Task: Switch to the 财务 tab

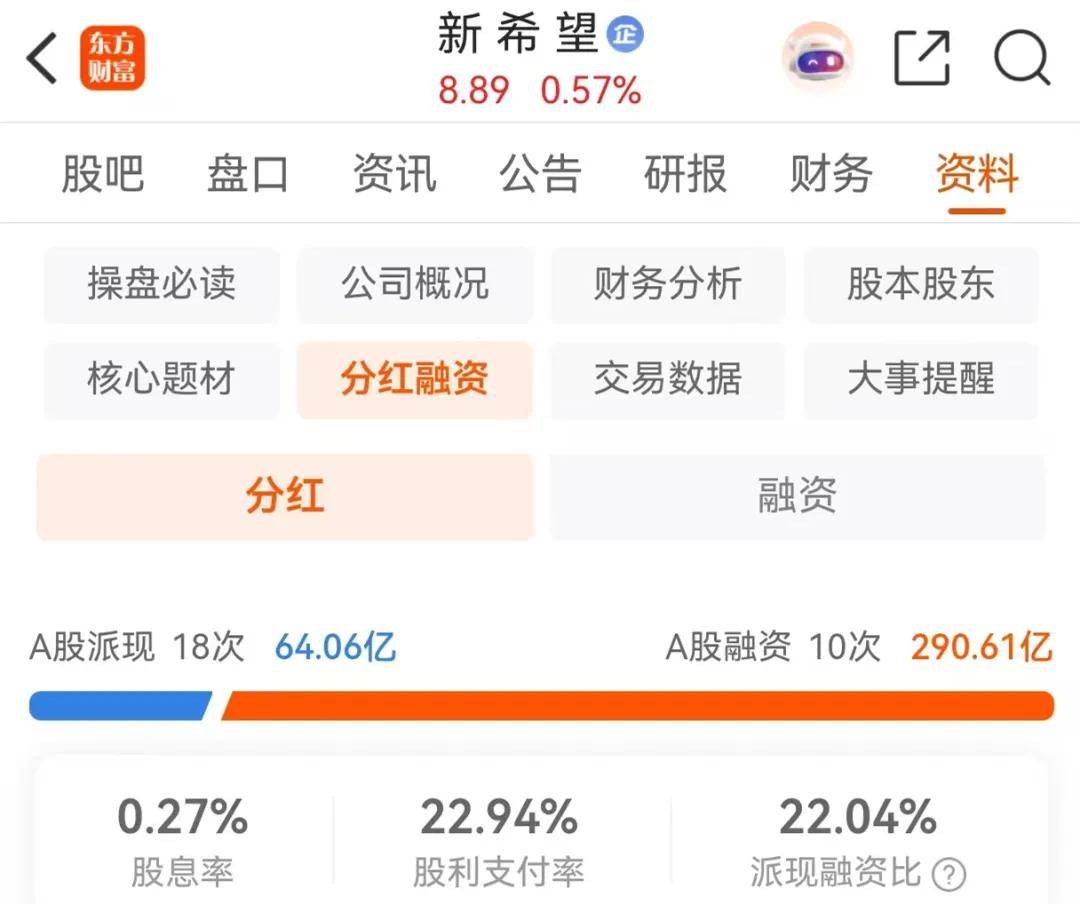Action: tap(830, 173)
